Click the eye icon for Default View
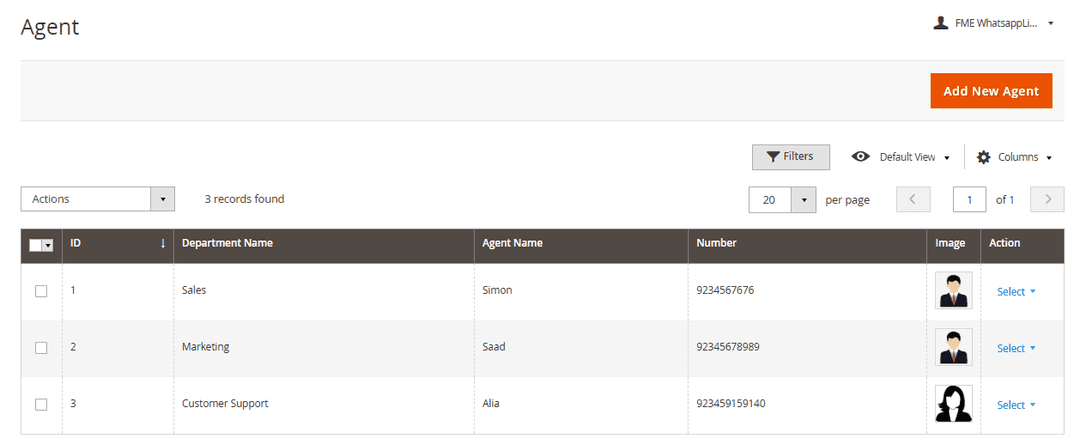Image resolution: width=1080 pixels, height=446 pixels. coord(860,157)
